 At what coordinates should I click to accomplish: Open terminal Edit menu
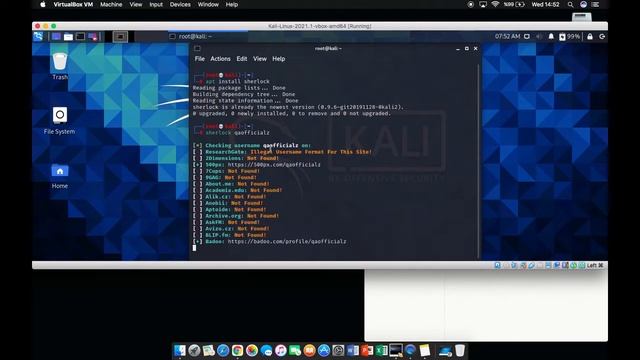point(242,59)
